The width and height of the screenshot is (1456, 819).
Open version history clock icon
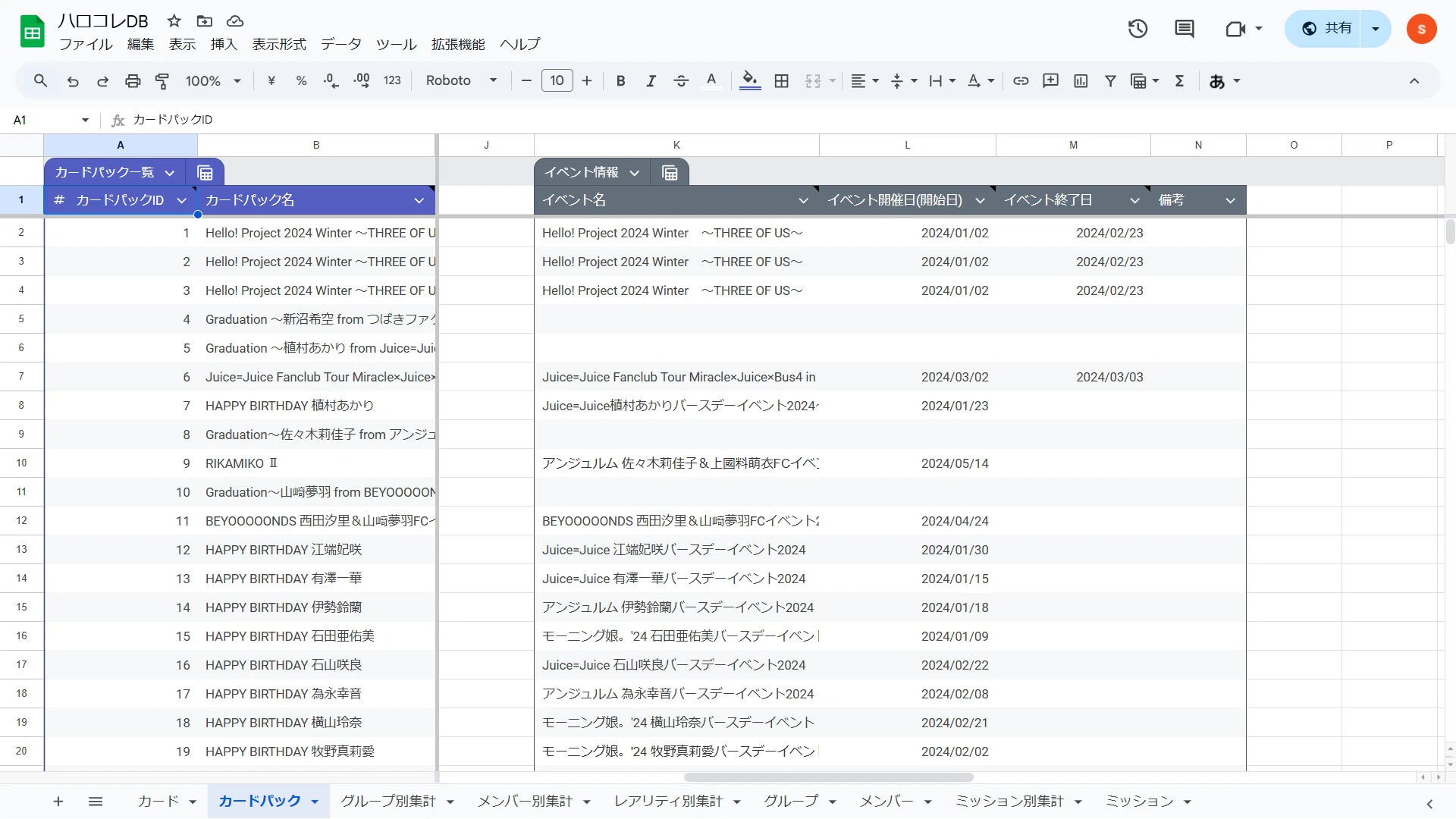click(x=1137, y=29)
